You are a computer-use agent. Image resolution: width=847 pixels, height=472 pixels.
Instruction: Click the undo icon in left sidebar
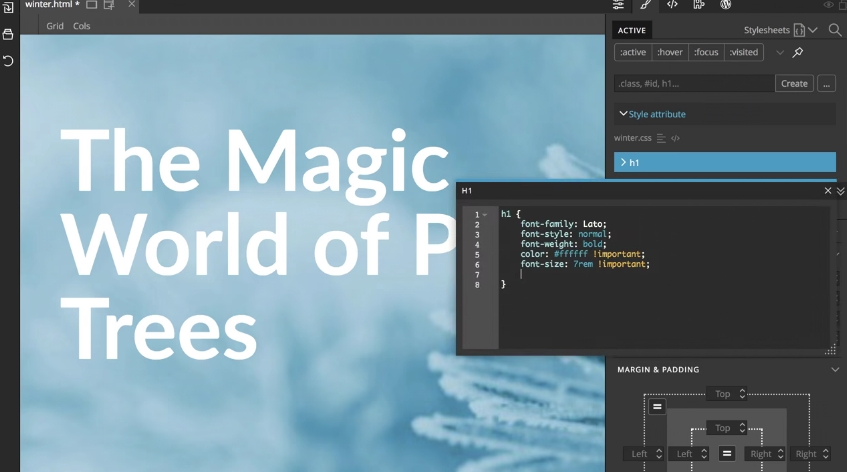pyautogui.click(x=8, y=61)
